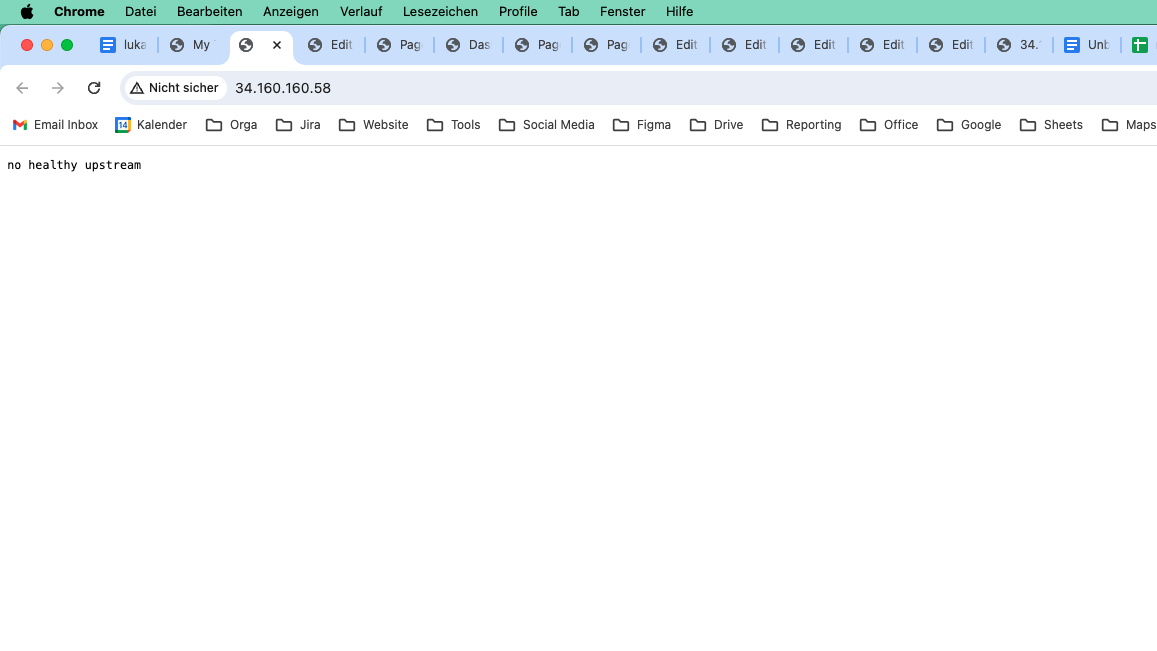Screen dimensions: 1157x651
Task: Open the Anzeigen menu
Action: pyautogui.click(x=291, y=12)
